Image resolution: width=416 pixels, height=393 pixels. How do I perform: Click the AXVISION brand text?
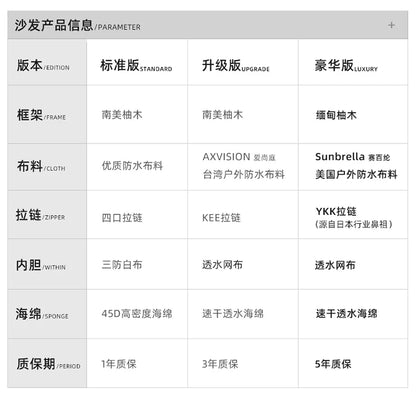click(x=226, y=157)
